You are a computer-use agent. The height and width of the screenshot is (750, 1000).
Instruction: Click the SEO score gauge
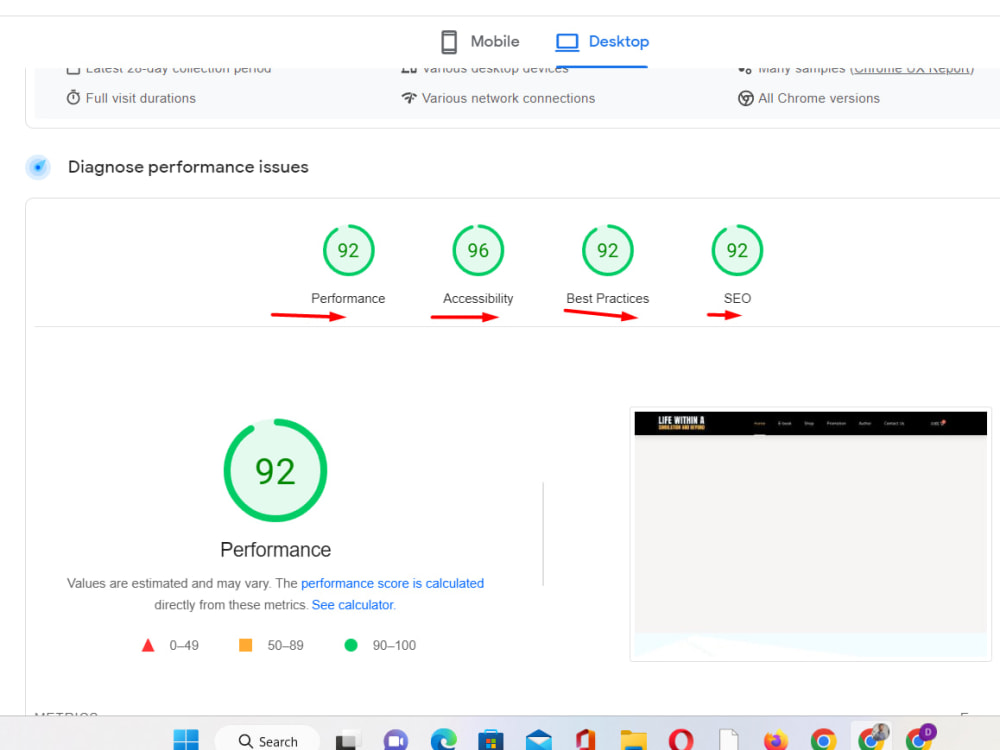(x=737, y=250)
